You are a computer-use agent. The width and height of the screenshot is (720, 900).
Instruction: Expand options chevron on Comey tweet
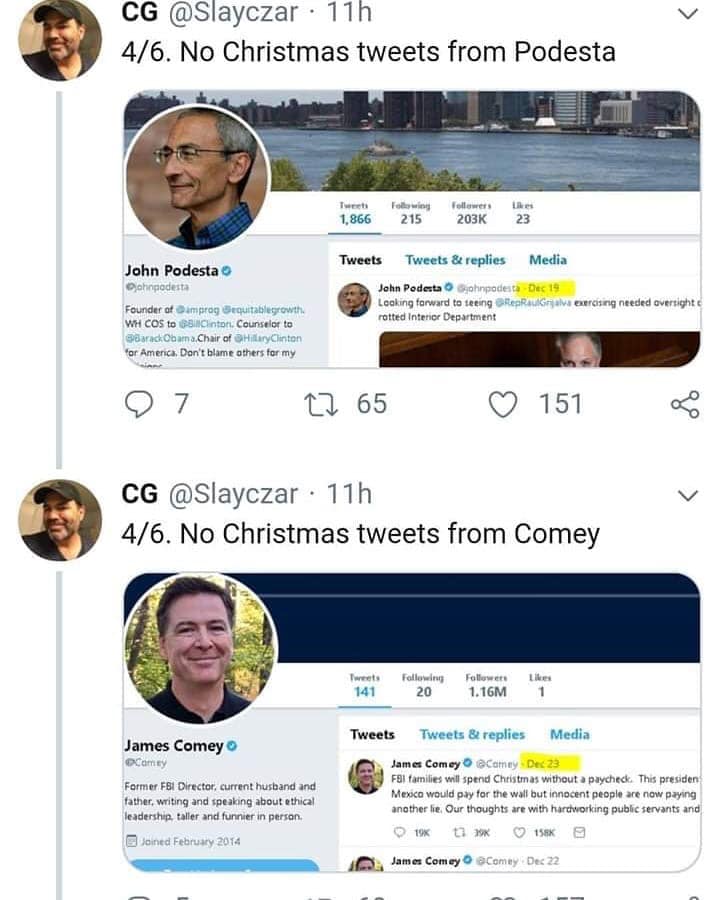[687, 496]
